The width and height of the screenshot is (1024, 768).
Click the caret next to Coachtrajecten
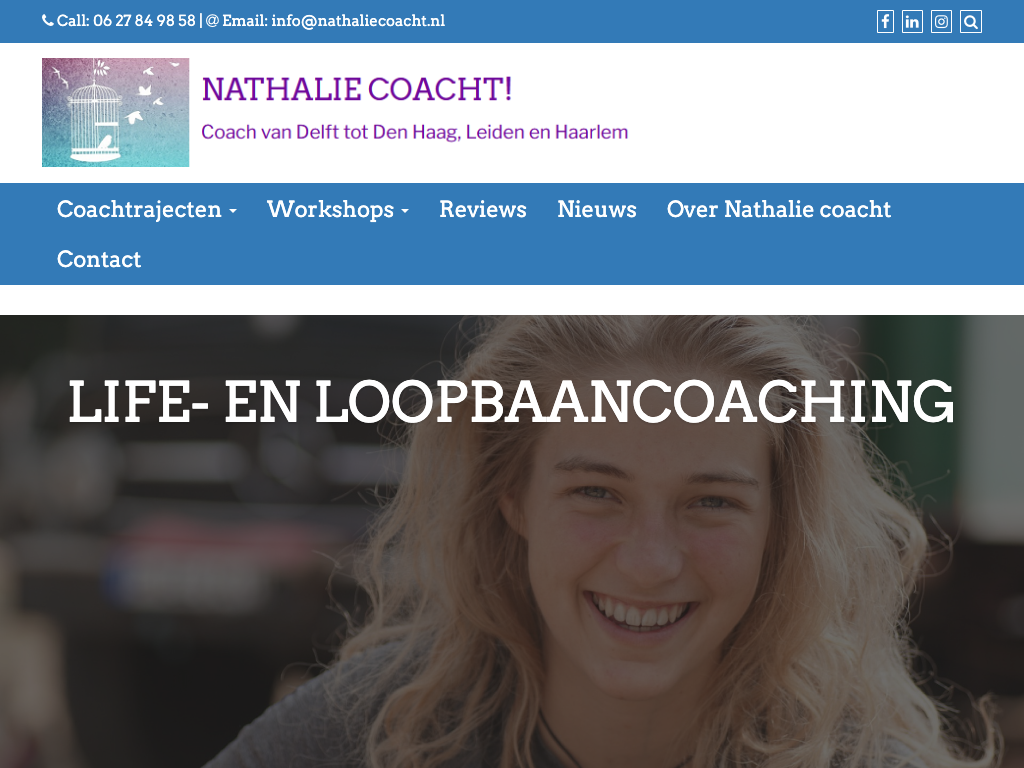[232, 211]
